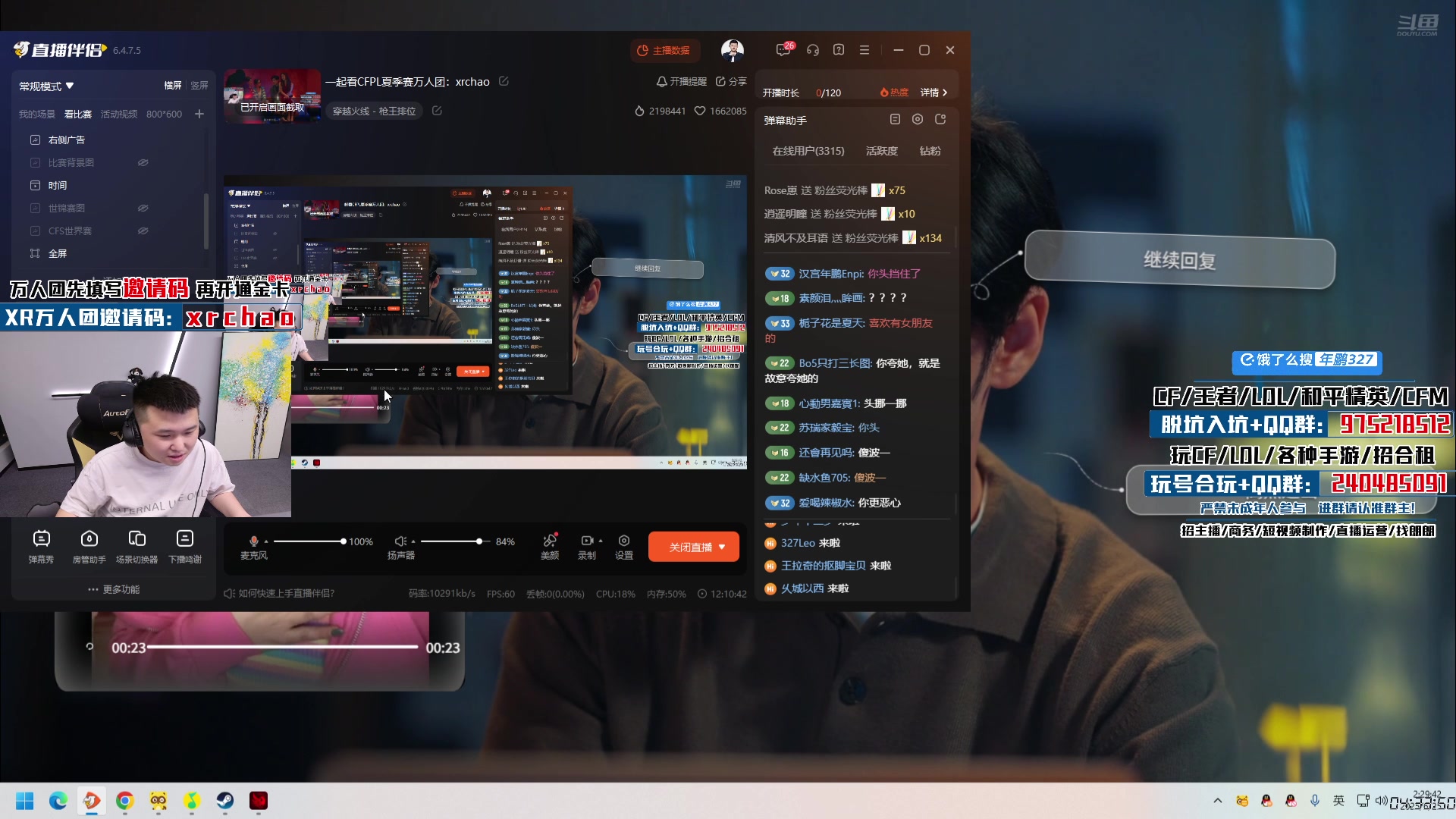Open the messages icon with 26 badge
Image resolution: width=1456 pixels, height=819 pixels.
pyautogui.click(x=784, y=49)
